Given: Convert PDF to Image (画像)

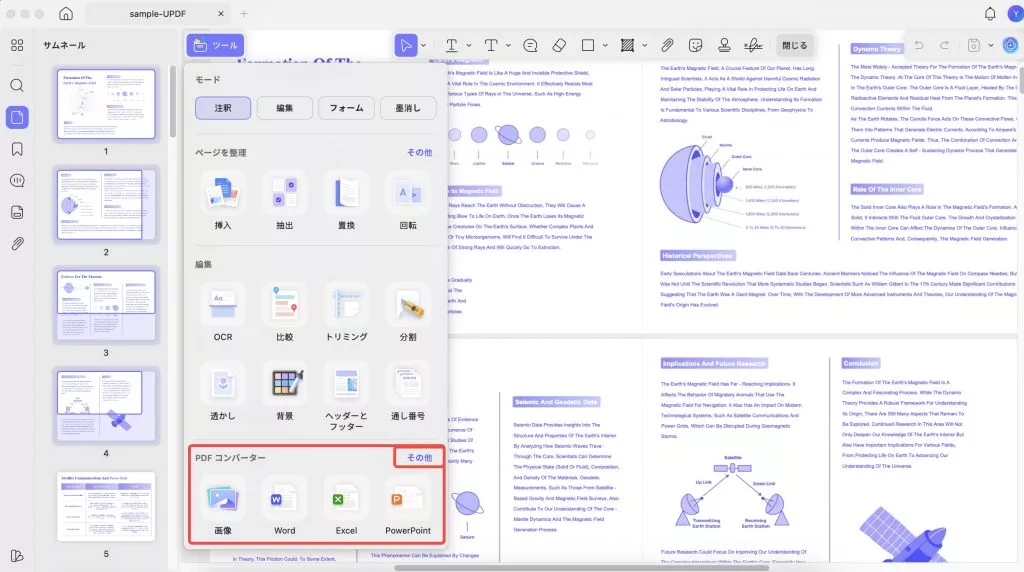Looking at the screenshot, I should (223, 507).
